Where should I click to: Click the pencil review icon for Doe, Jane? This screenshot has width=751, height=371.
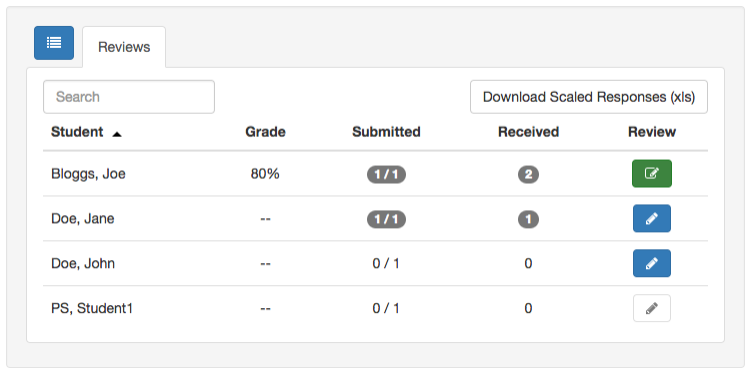(x=651, y=218)
